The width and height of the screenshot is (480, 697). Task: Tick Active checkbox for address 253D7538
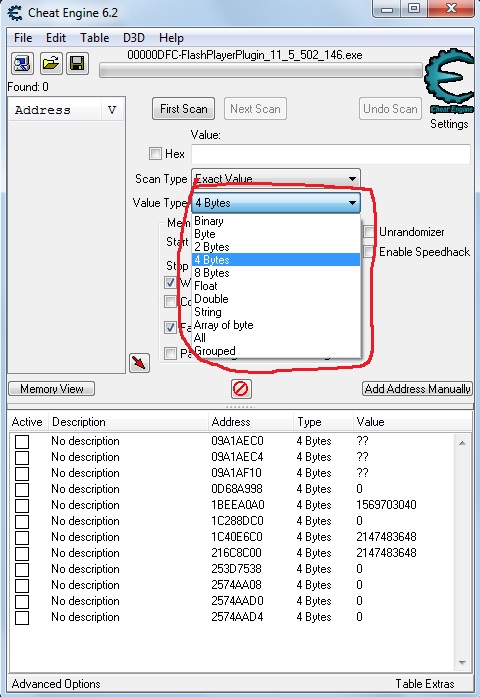[x=22, y=569]
